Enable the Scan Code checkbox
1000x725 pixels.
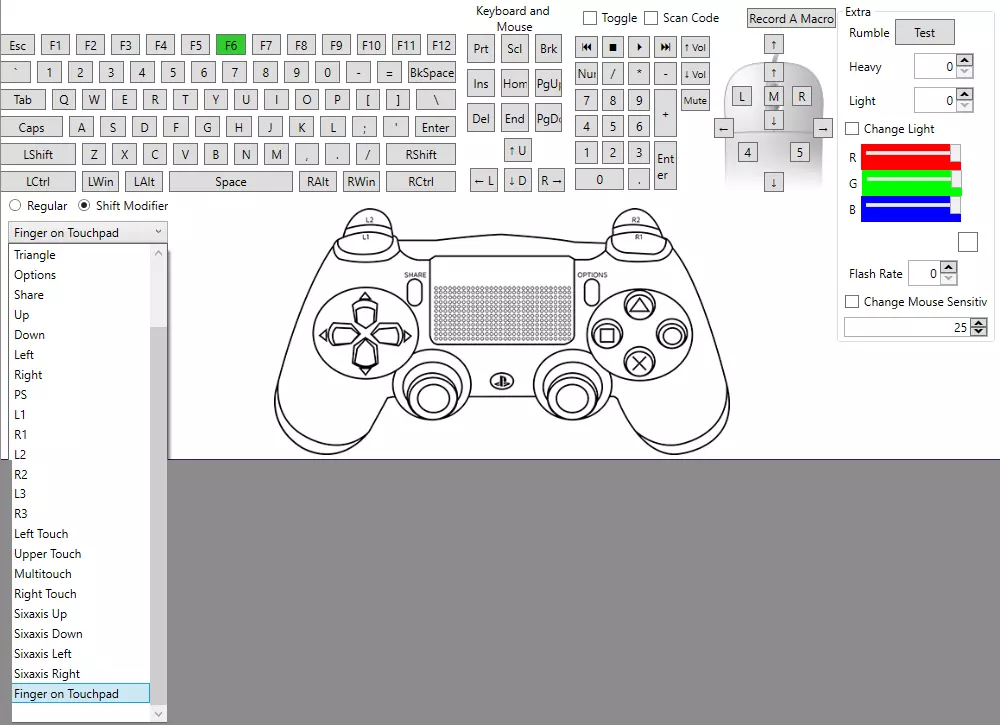(651, 18)
